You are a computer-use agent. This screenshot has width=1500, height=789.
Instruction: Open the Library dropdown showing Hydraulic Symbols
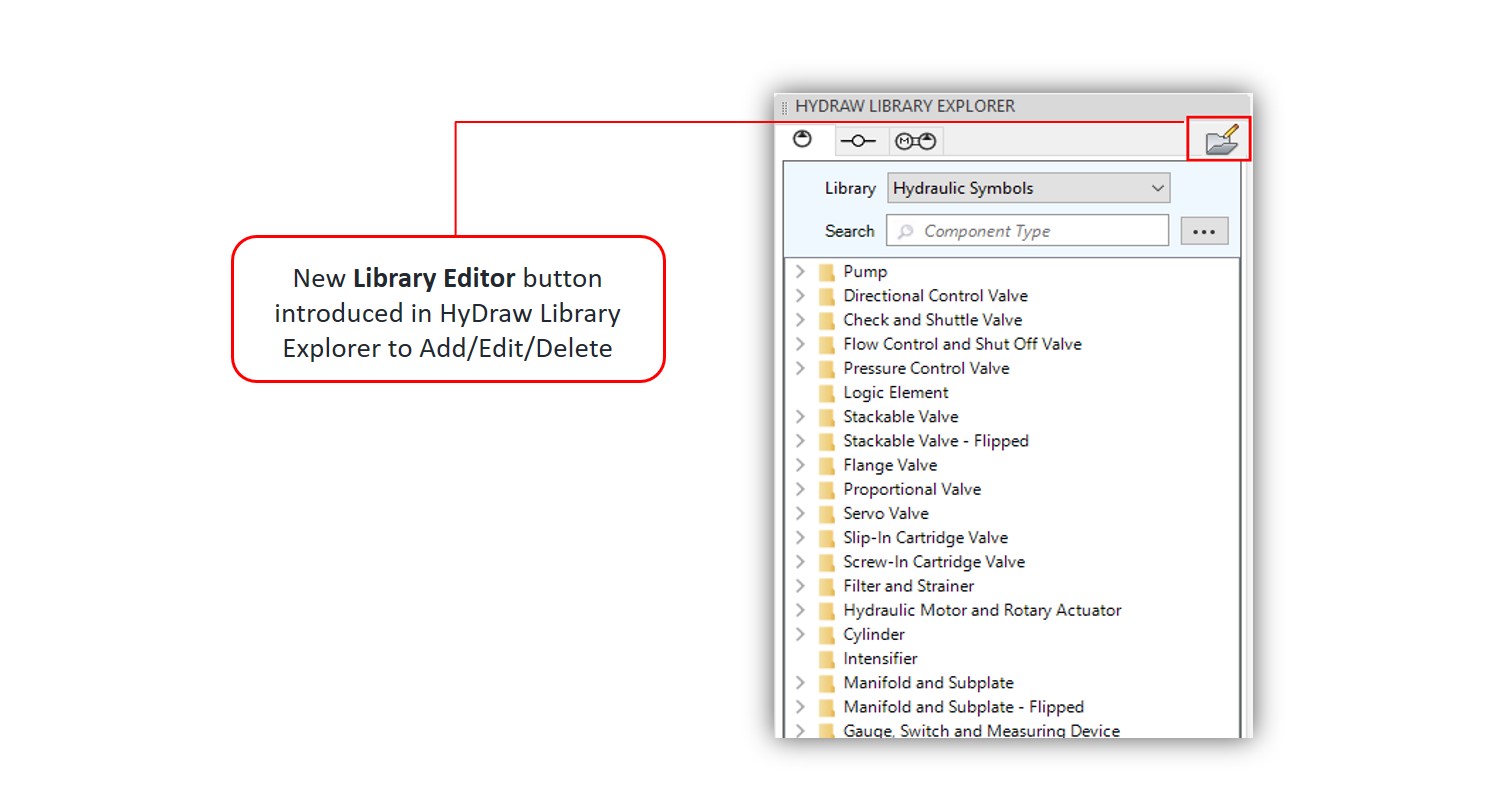tap(1028, 188)
